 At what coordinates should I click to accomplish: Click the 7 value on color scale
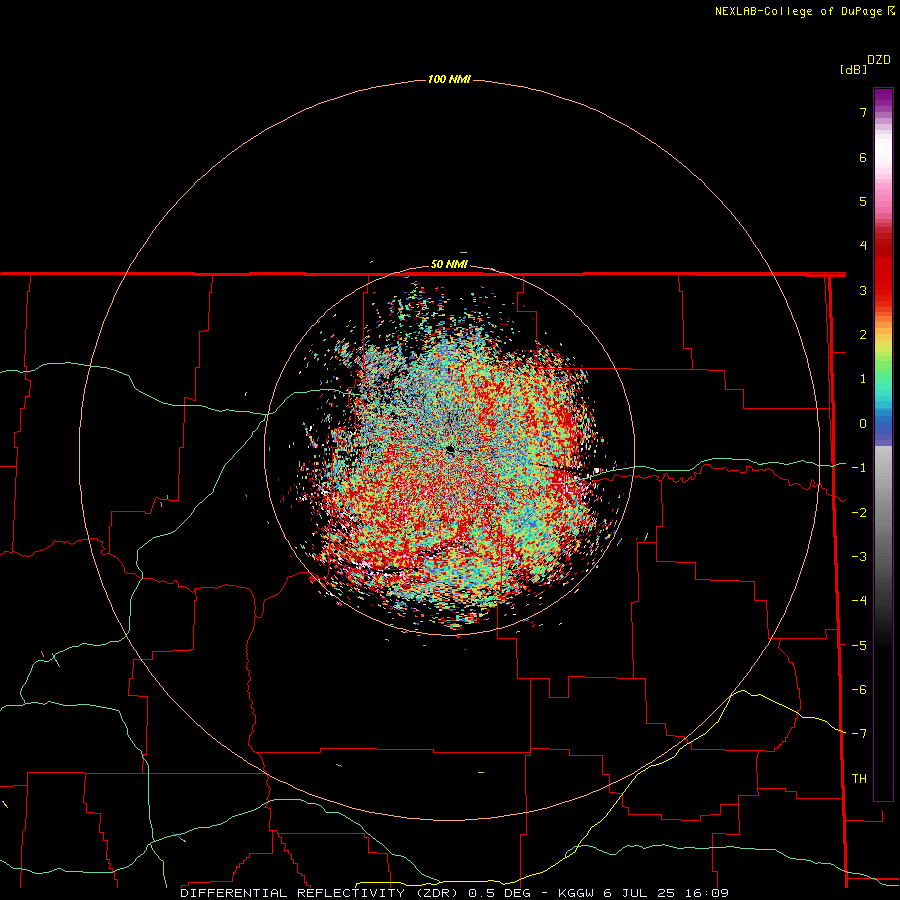tap(863, 112)
